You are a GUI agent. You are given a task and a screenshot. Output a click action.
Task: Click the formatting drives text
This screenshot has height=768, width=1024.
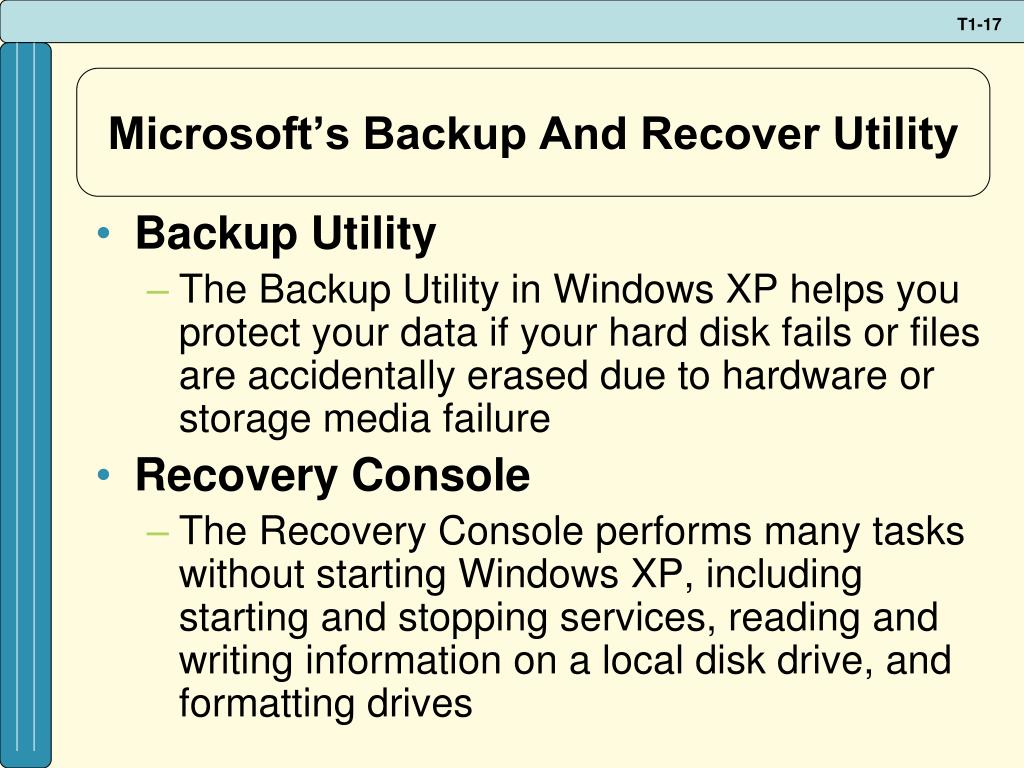point(325,703)
